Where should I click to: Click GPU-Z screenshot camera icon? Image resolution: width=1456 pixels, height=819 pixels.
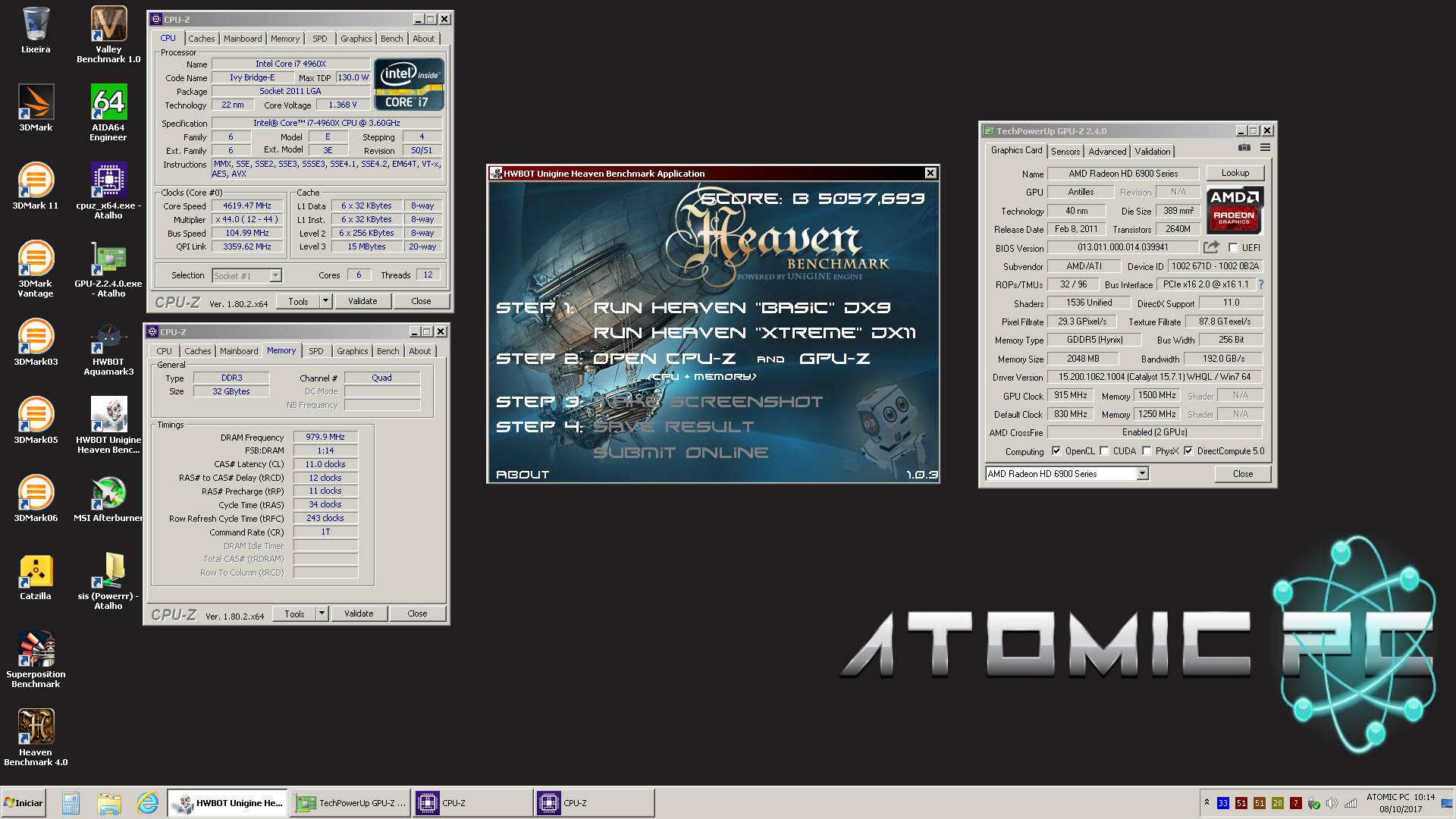click(x=1244, y=148)
